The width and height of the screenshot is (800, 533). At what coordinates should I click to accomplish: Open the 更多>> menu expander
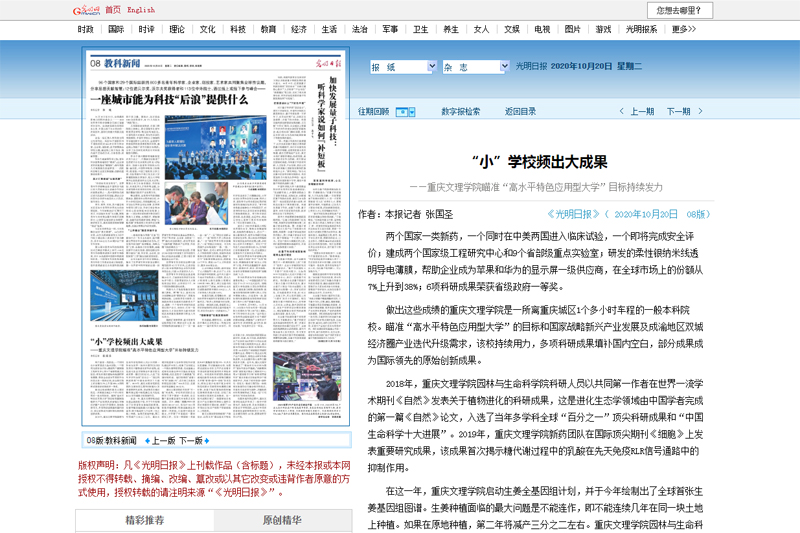[685, 30]
